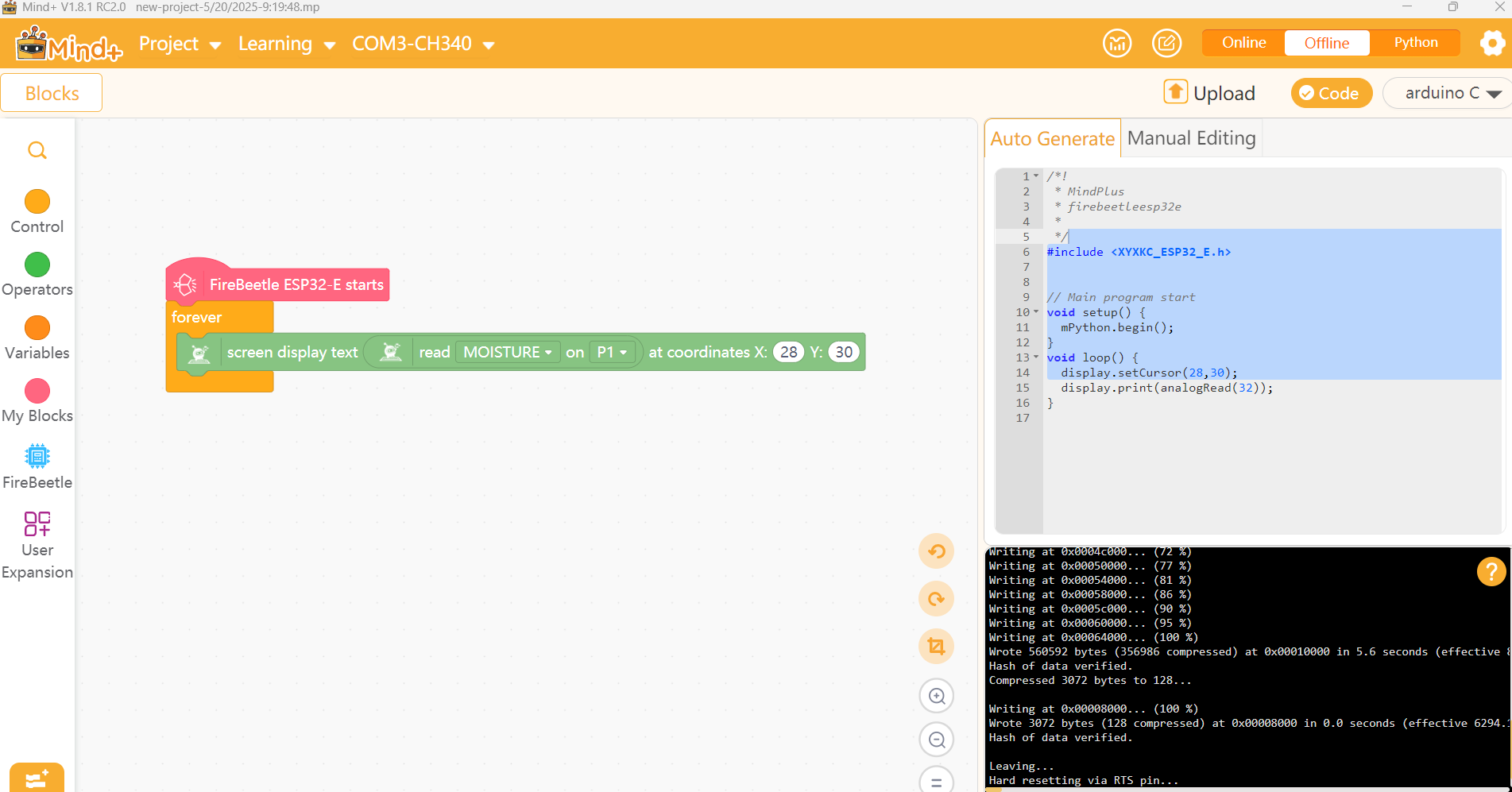Click the mPython.begin() code line

pos(1116,327)
